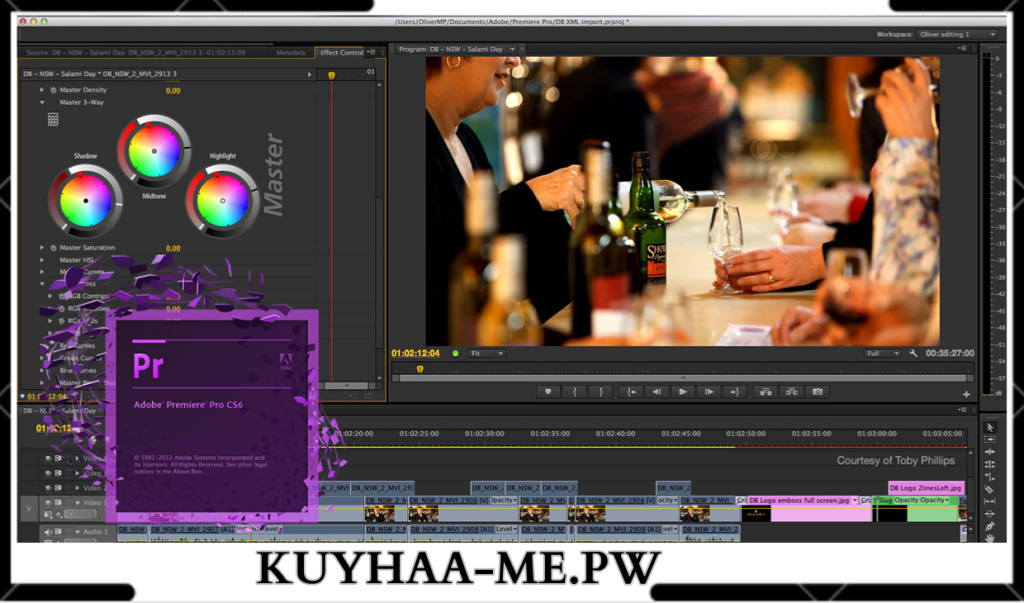Click the Lift button
This screenshot has width=1024, height=603.
click(765, 392)
